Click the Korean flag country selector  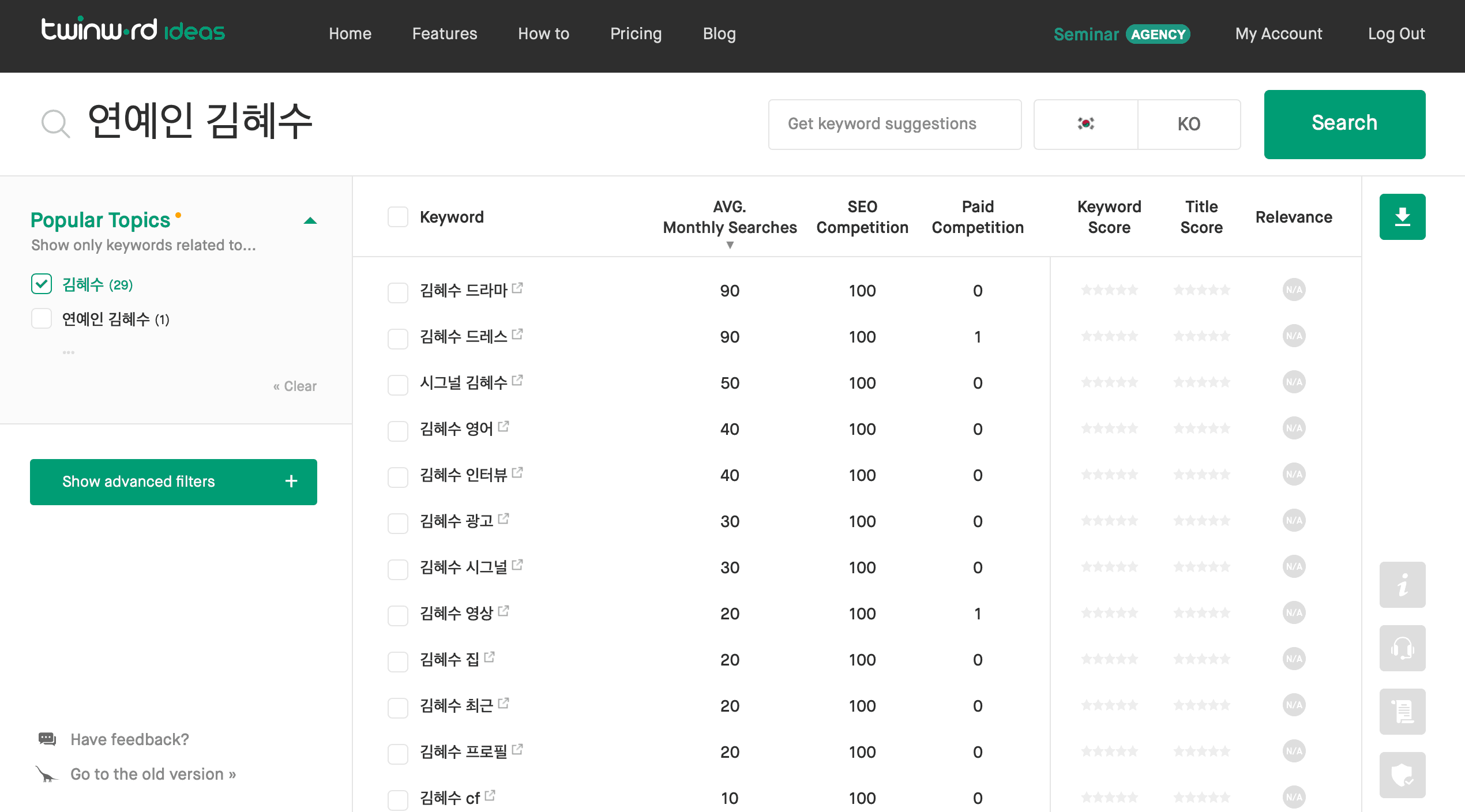click(1086, 123)
